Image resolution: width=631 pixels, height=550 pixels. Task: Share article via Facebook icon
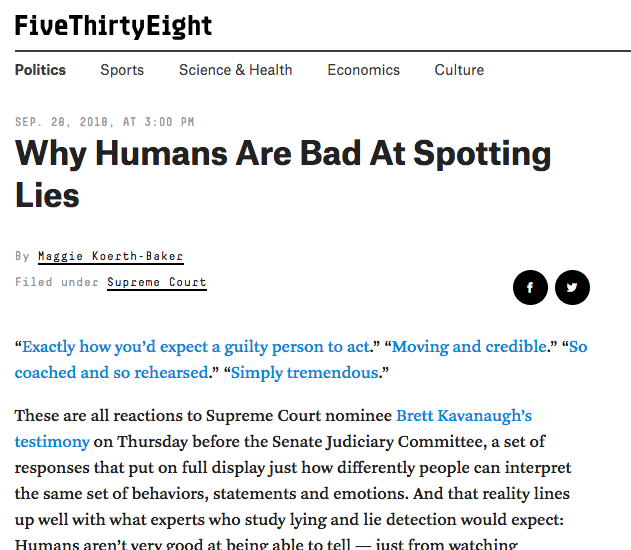(x=530, y=287)
